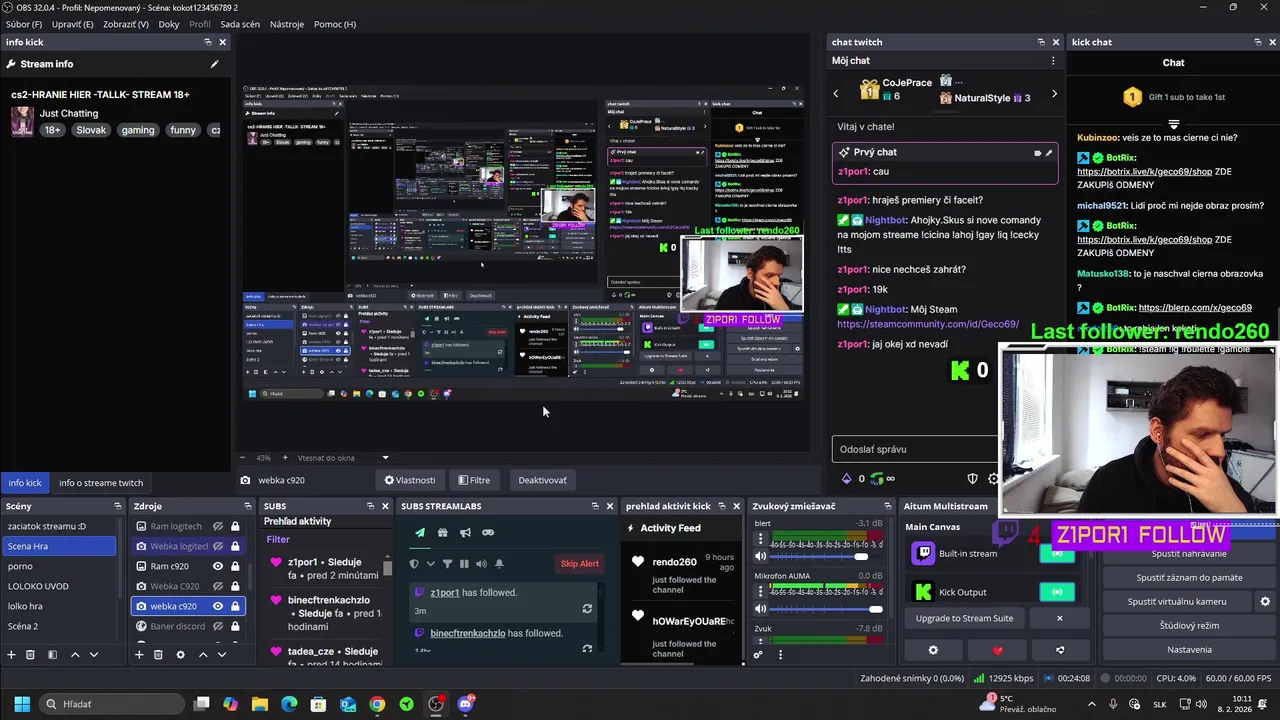The width and height of the screenshot is (1280, 720).
Task: Unlock the Ram logitech source
Action: [235, 526]
